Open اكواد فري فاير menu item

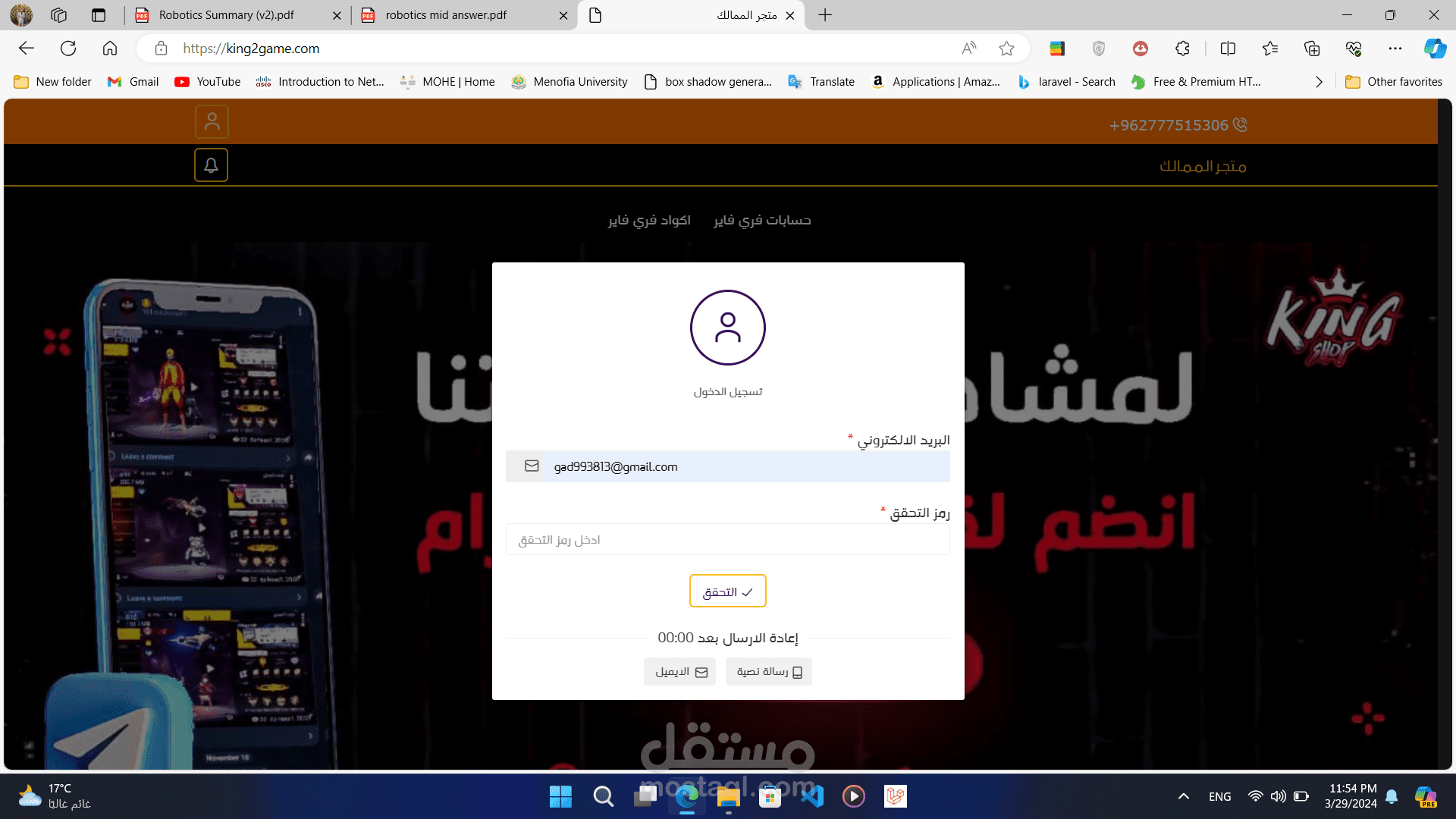coord(649,220)
